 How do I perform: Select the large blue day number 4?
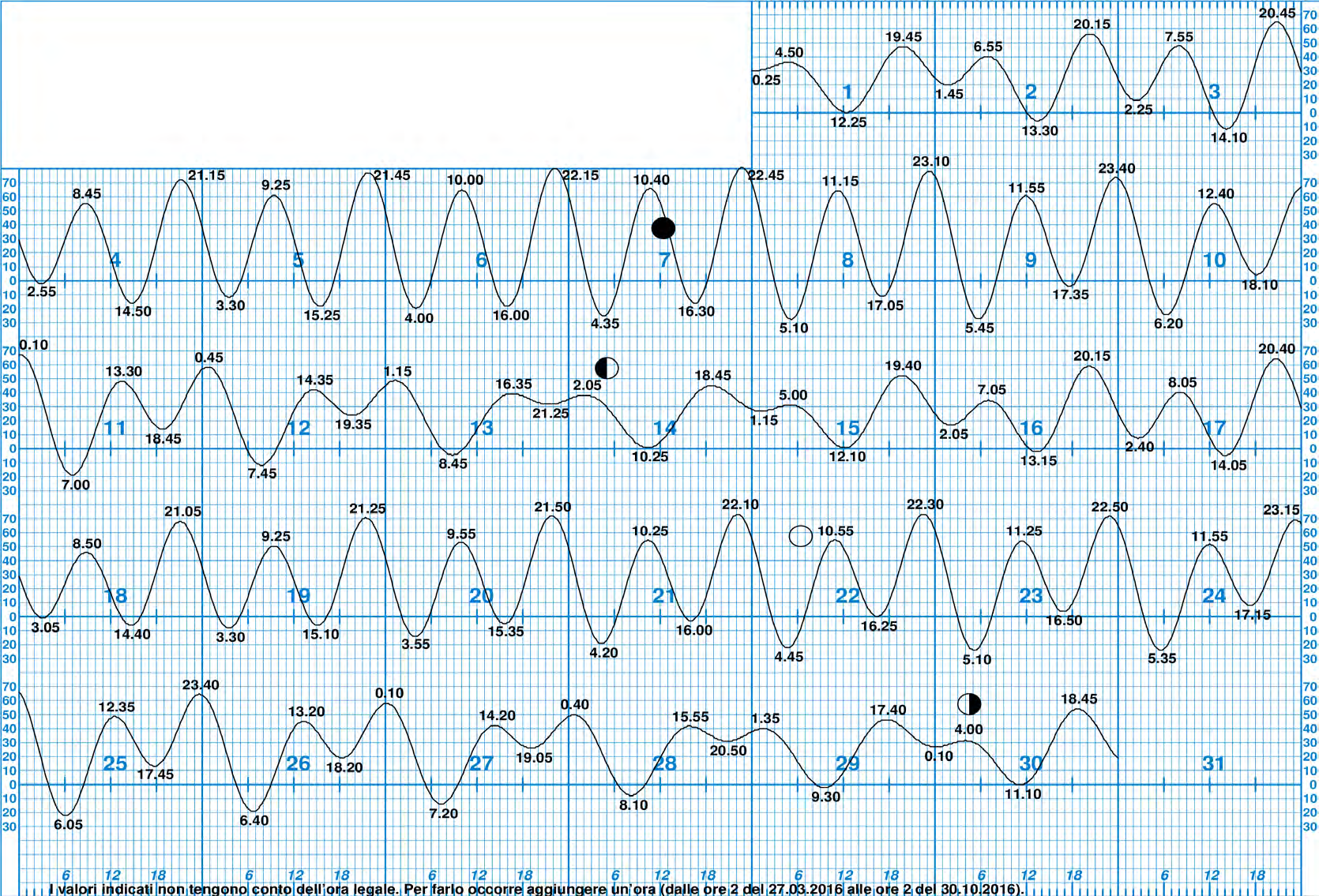point(115,260)
